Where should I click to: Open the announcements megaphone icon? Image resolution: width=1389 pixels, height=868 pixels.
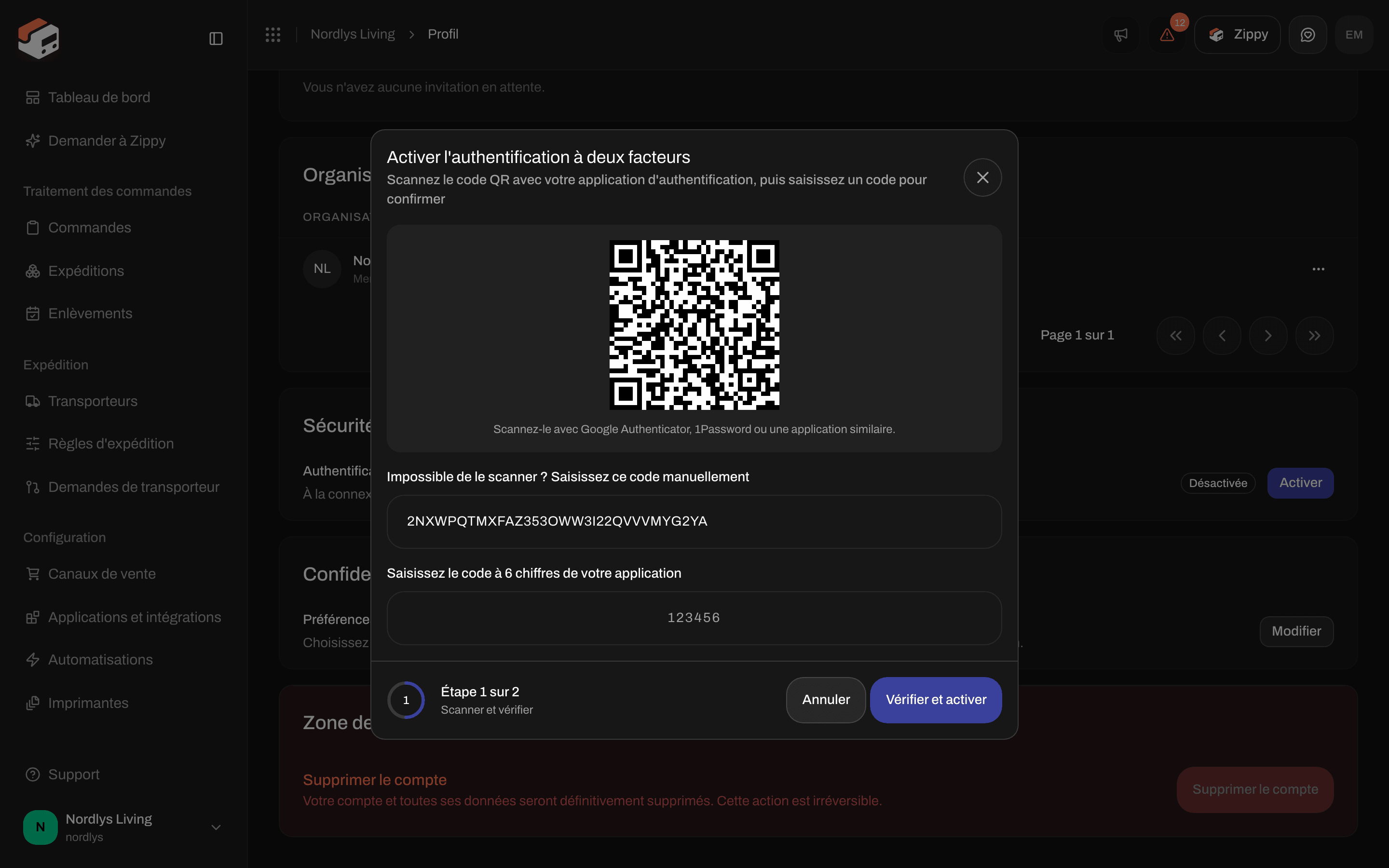pos(1120,34)
